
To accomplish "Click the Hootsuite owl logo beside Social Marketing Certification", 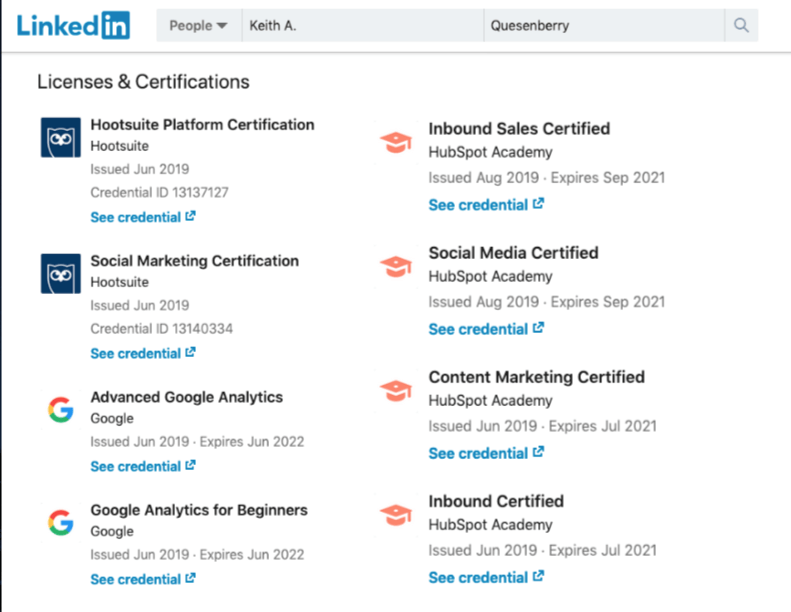I will [x=61, y=273].
